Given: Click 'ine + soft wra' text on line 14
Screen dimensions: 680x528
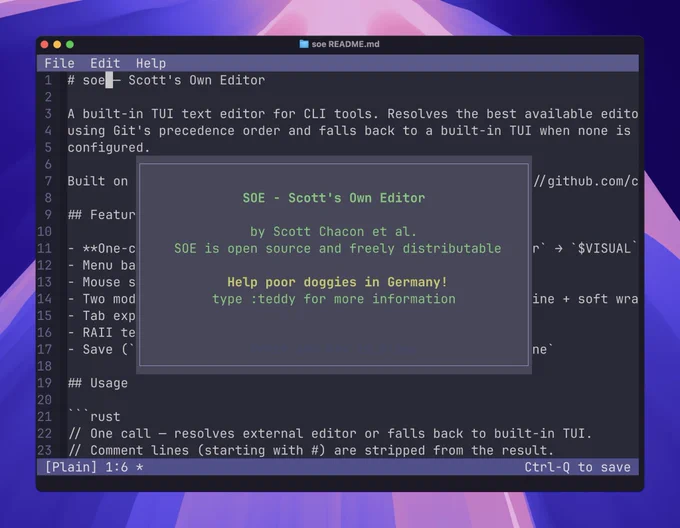Looking at the screenshot, I should [585, 299].
